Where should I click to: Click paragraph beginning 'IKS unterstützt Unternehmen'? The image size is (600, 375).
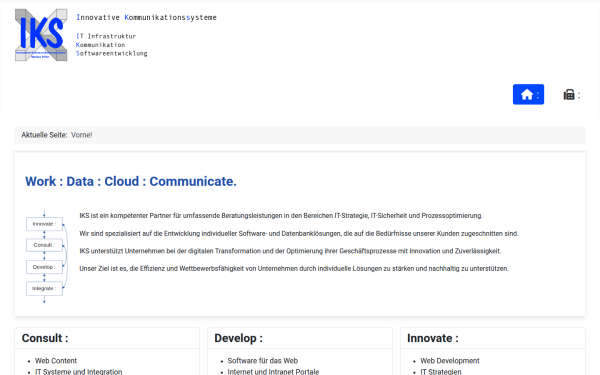click(x=290, y=251)
